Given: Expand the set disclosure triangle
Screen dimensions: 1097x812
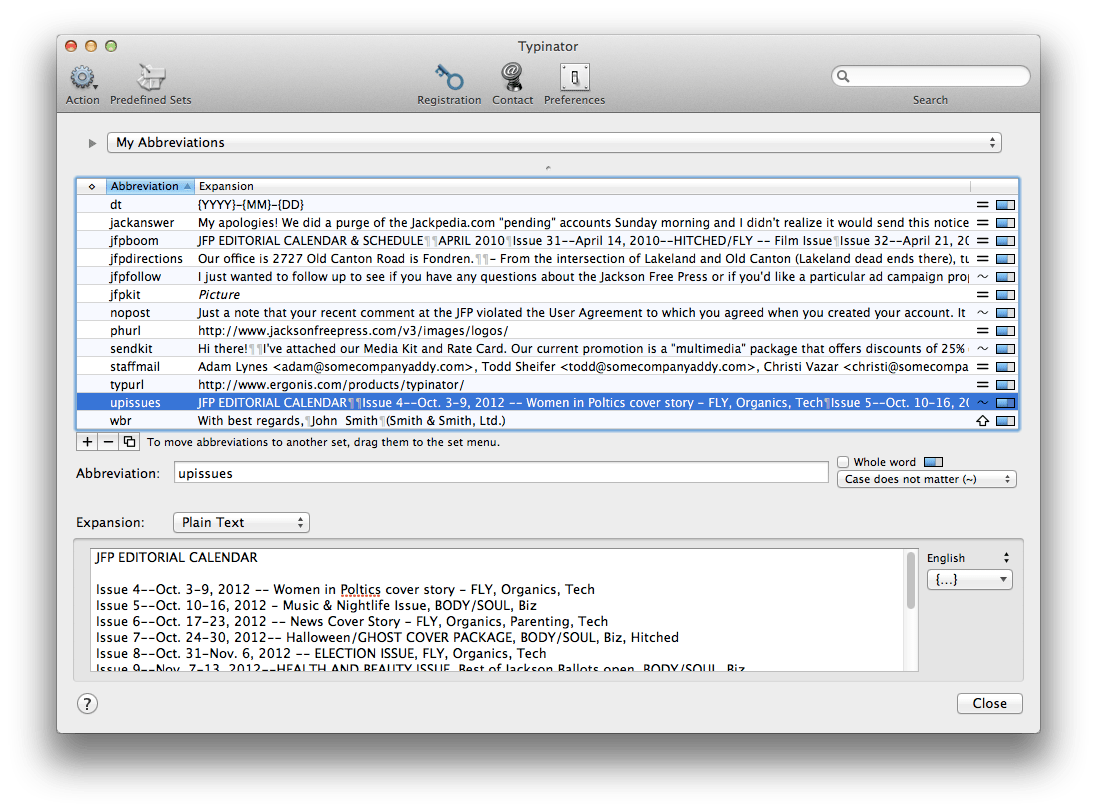Looking at the screenshot, I should click(93, 143).
